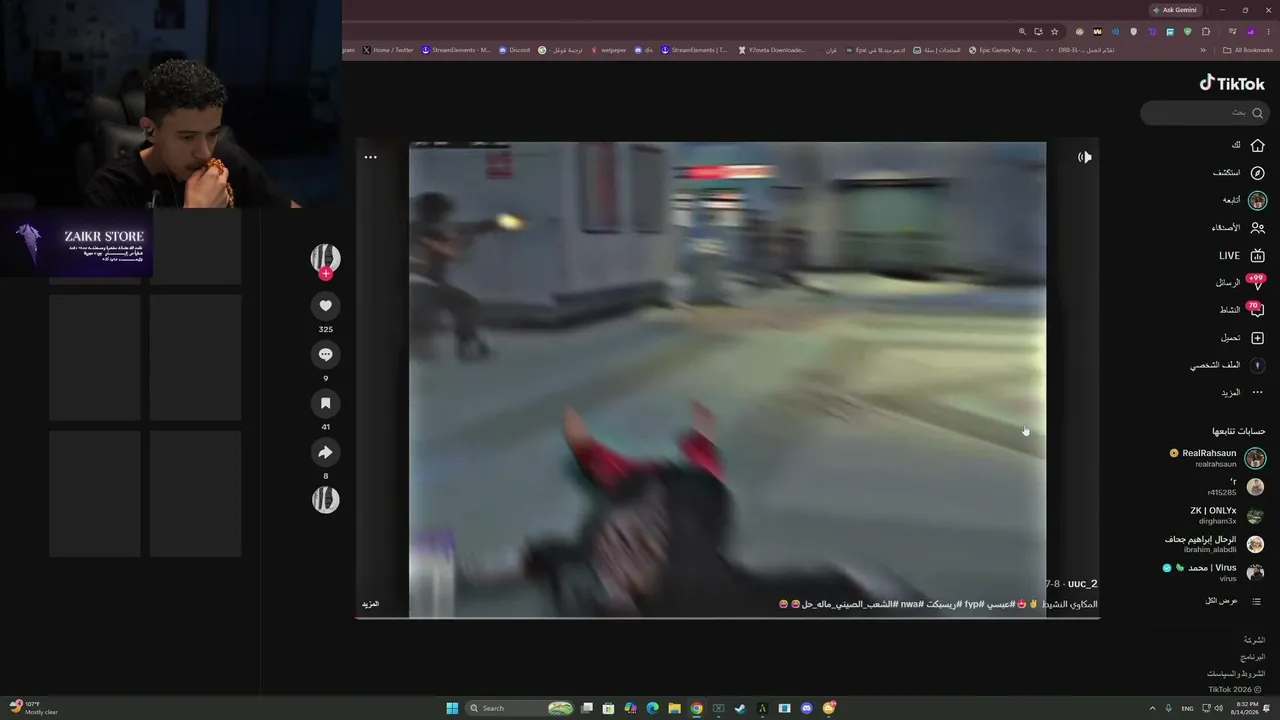1280x720 pixels.
Task: Click the #fyp hashtag in the caption
Action: [x=974, y=604]
